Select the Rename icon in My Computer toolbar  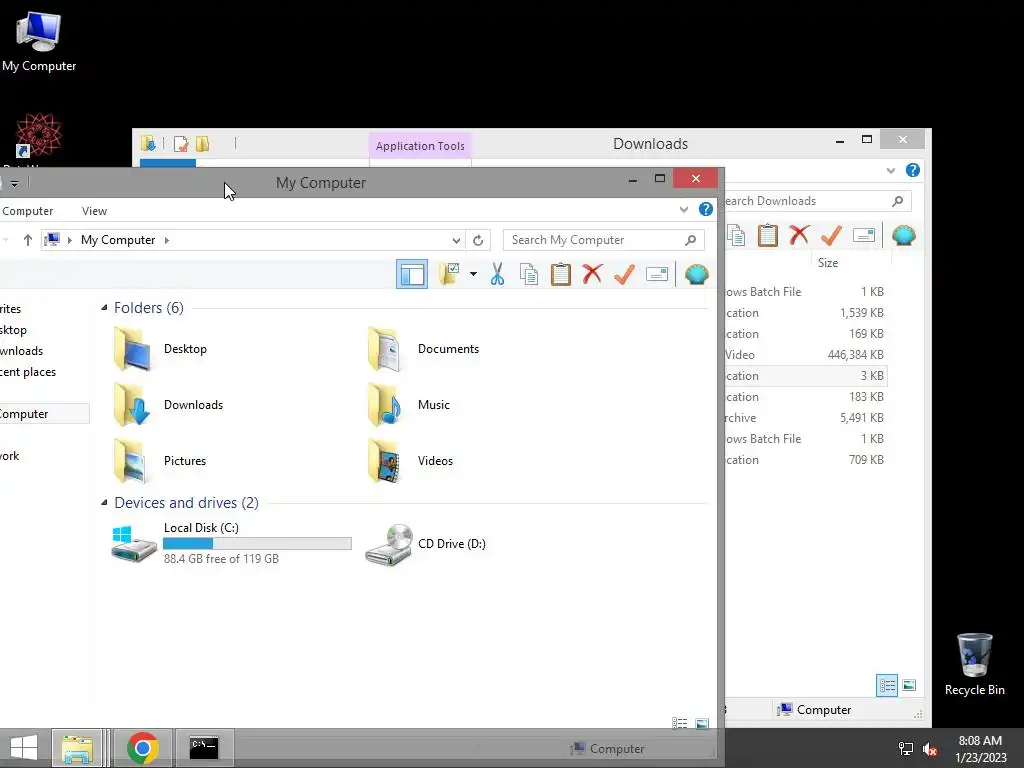tap(656, 274)
